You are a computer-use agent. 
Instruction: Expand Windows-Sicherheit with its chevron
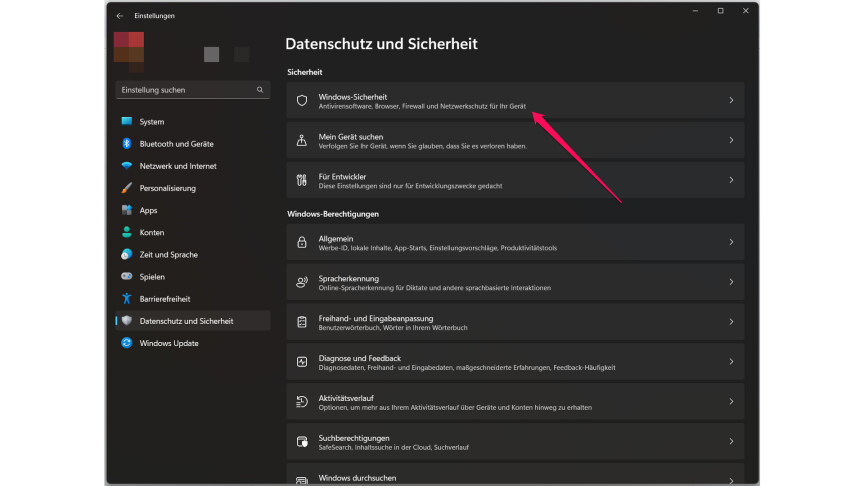coord(731,100)
